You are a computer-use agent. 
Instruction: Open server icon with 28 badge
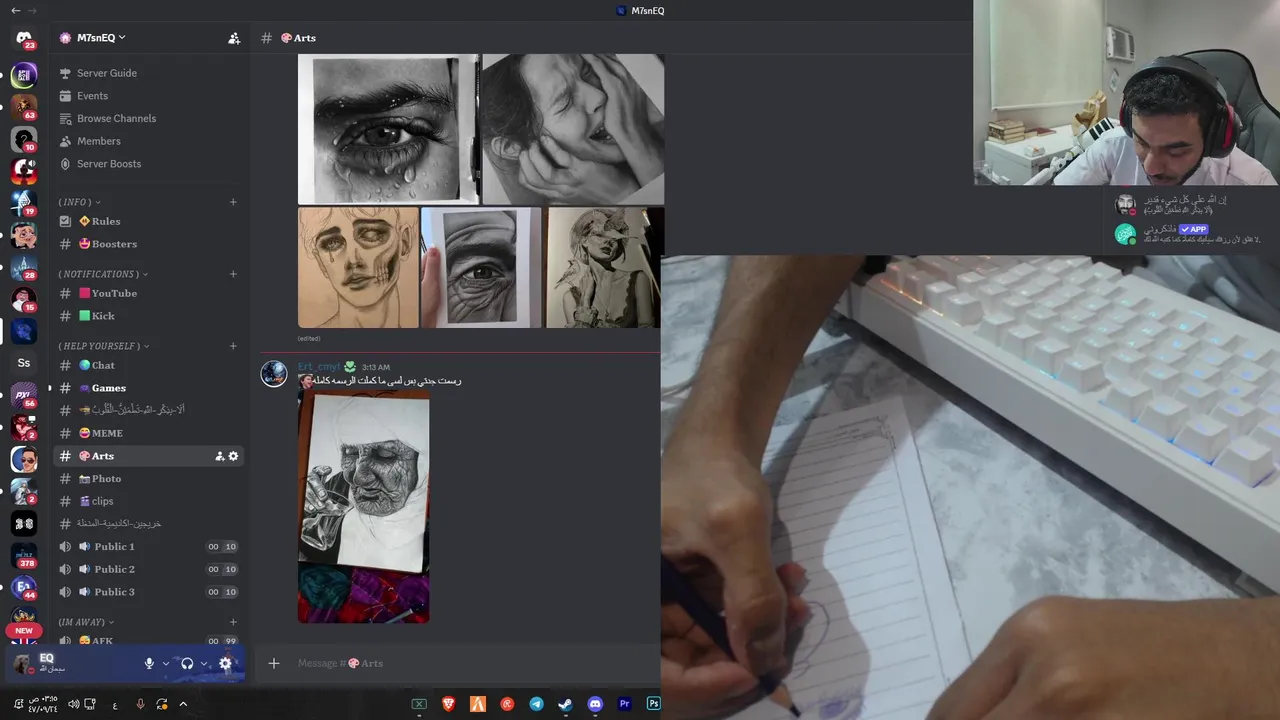pyautogui.click(x=23, y=267)
